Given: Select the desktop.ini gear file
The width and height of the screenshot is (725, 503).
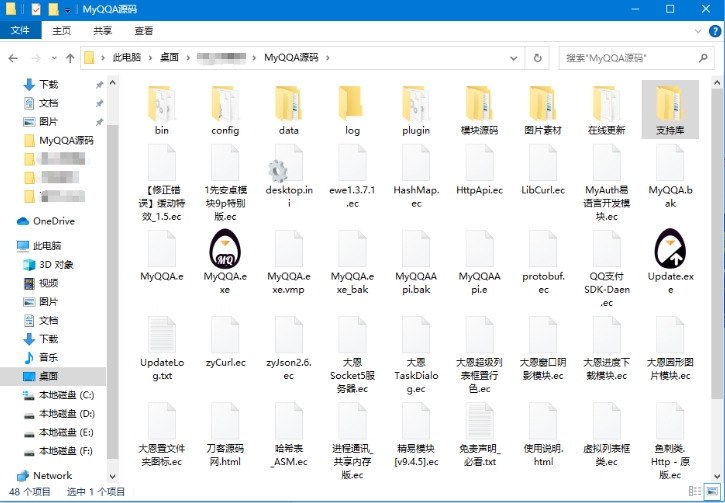Looking at the screenshot, I should tap(289, 176).
